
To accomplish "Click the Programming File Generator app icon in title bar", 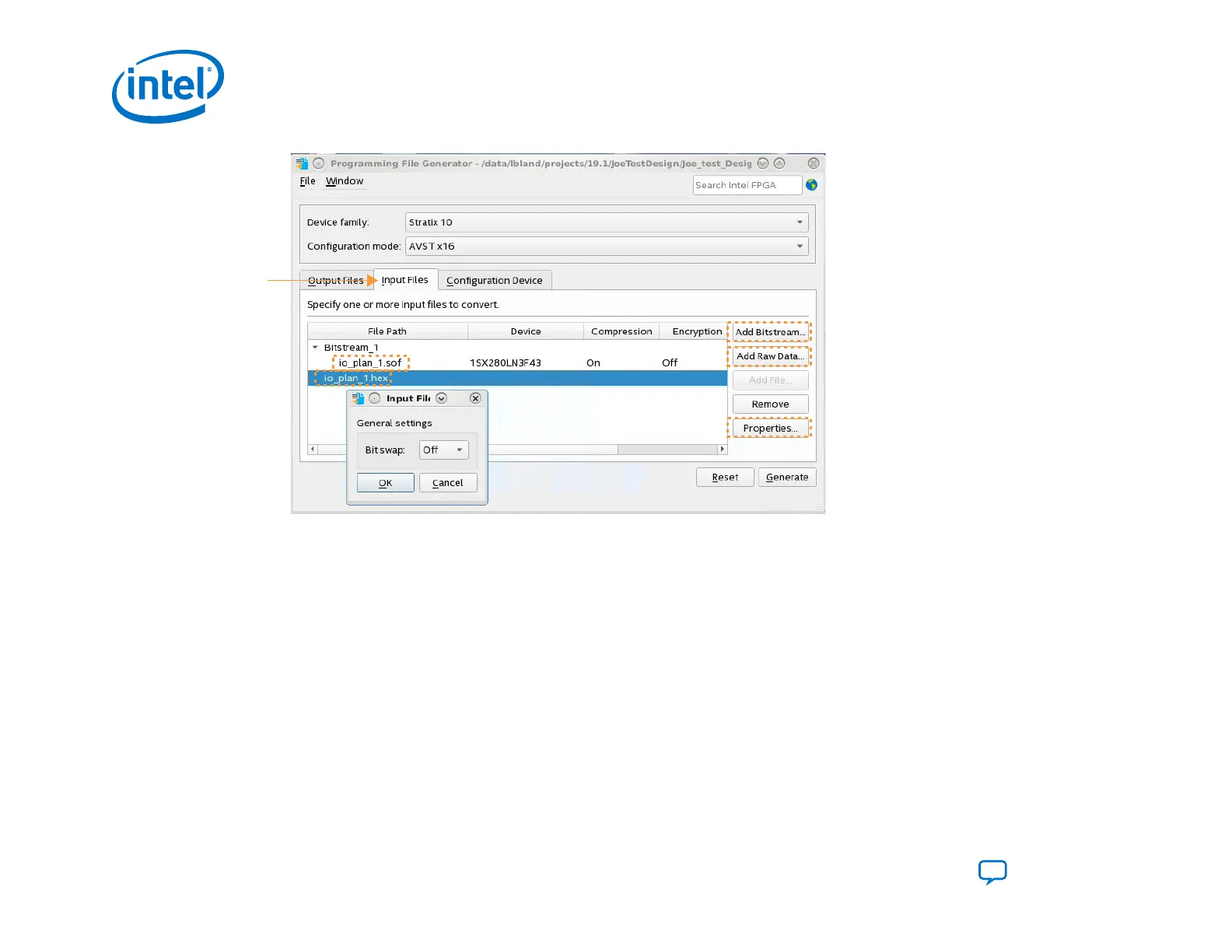I will (302, 163).
